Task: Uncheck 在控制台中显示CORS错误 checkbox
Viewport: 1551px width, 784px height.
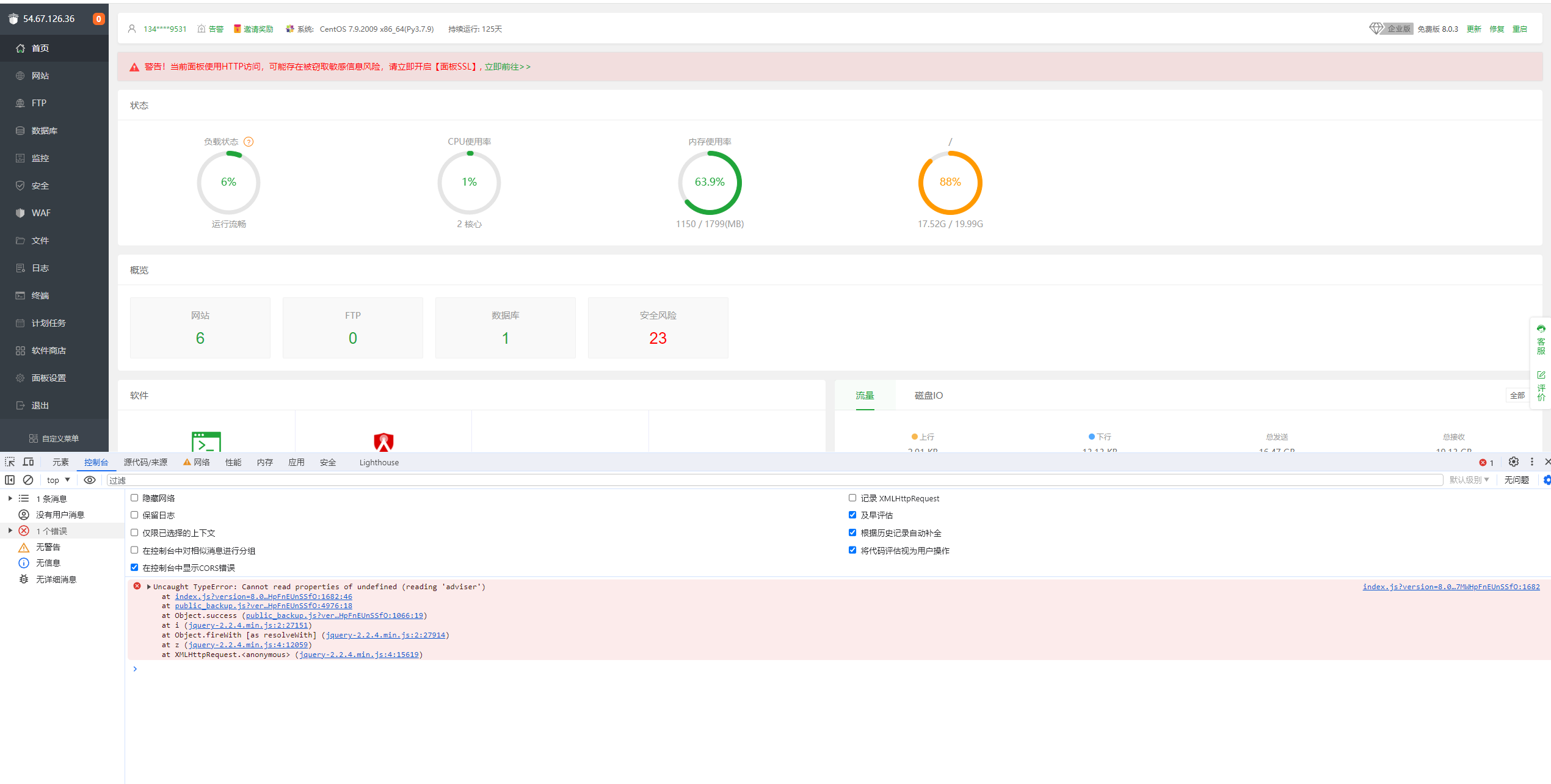Action: [x=134, y=567]
